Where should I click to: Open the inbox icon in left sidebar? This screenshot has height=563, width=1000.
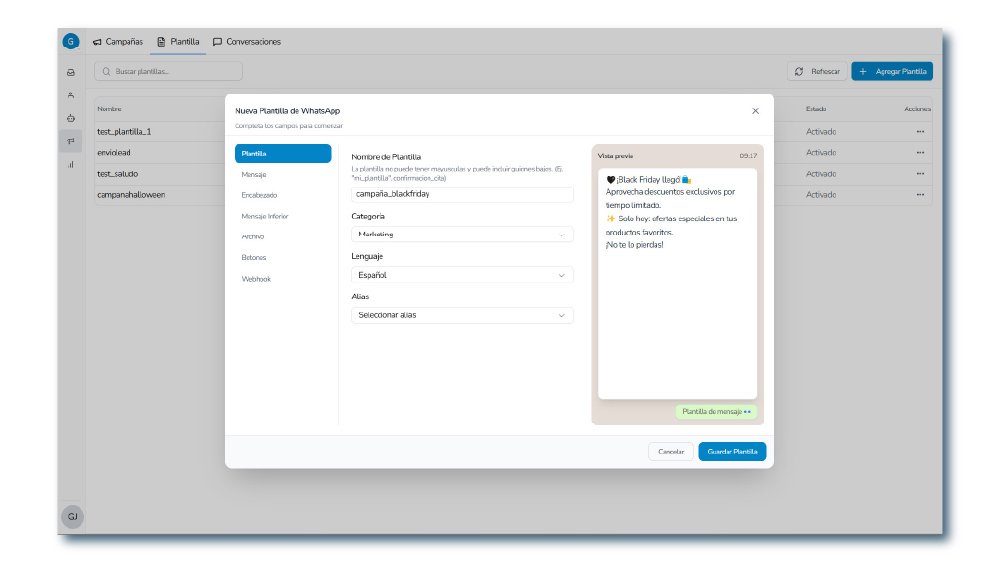coord(71,72)
